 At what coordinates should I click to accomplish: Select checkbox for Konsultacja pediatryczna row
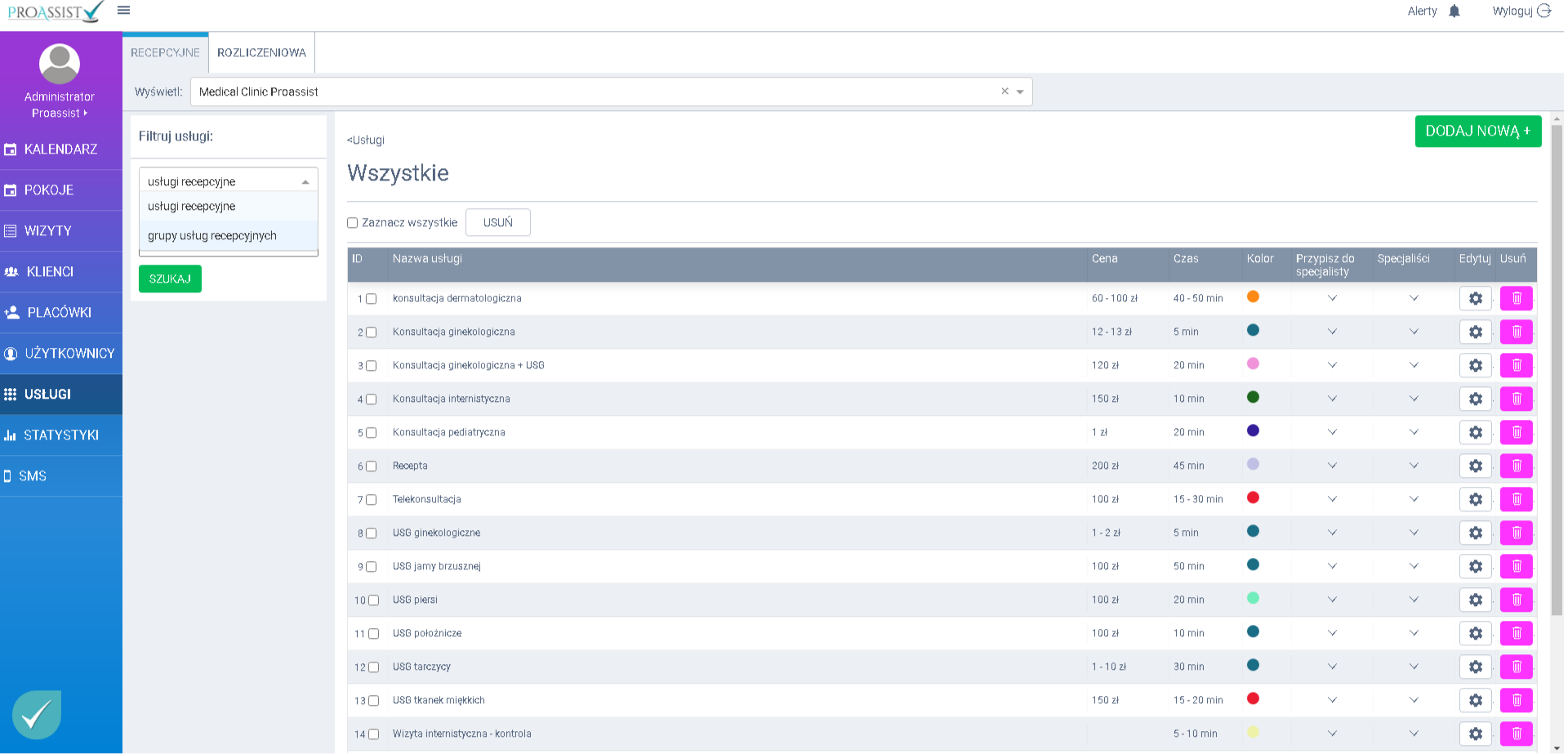click(x=371, y=433)
